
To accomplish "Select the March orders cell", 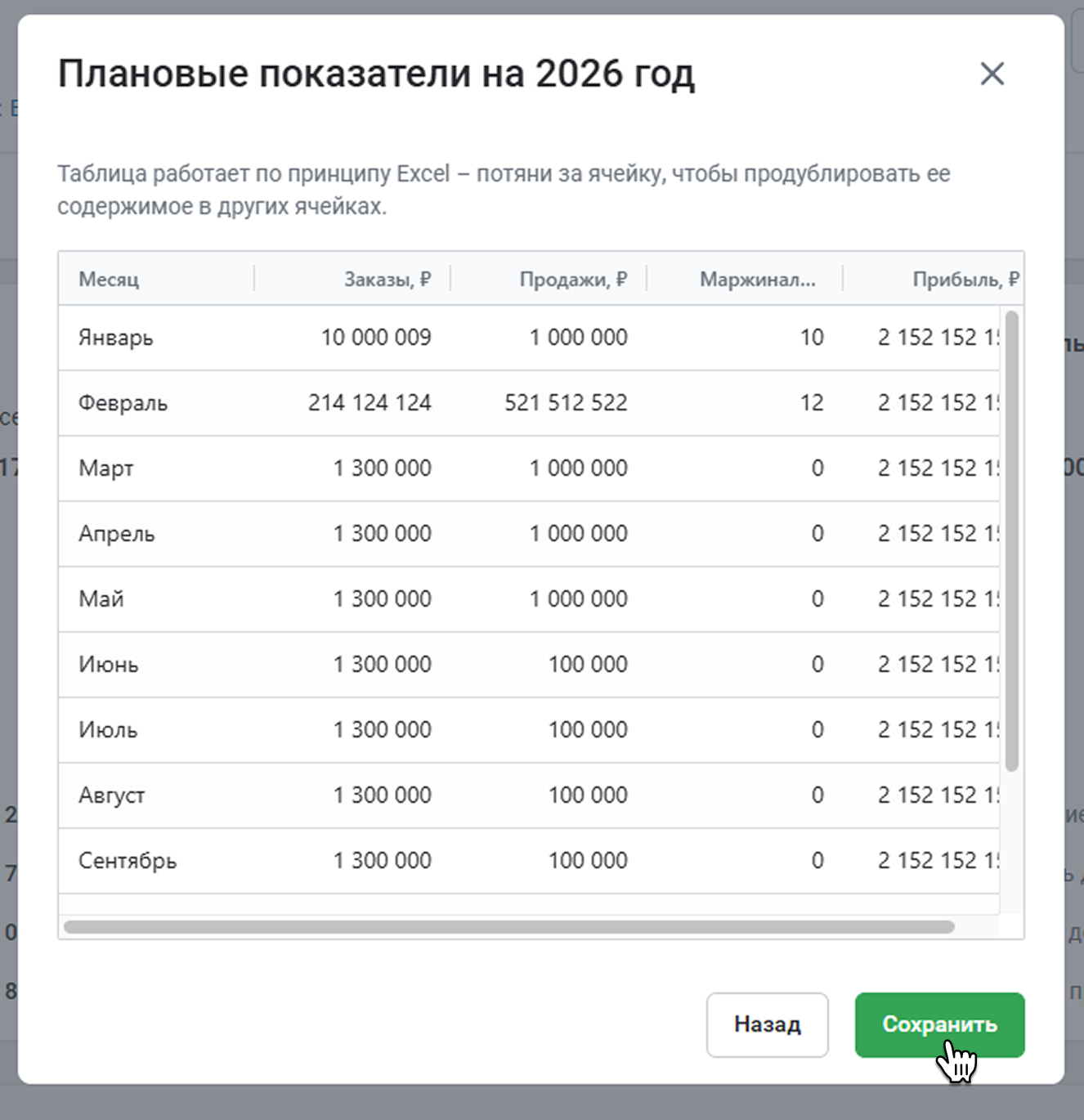I will point(382,468).
